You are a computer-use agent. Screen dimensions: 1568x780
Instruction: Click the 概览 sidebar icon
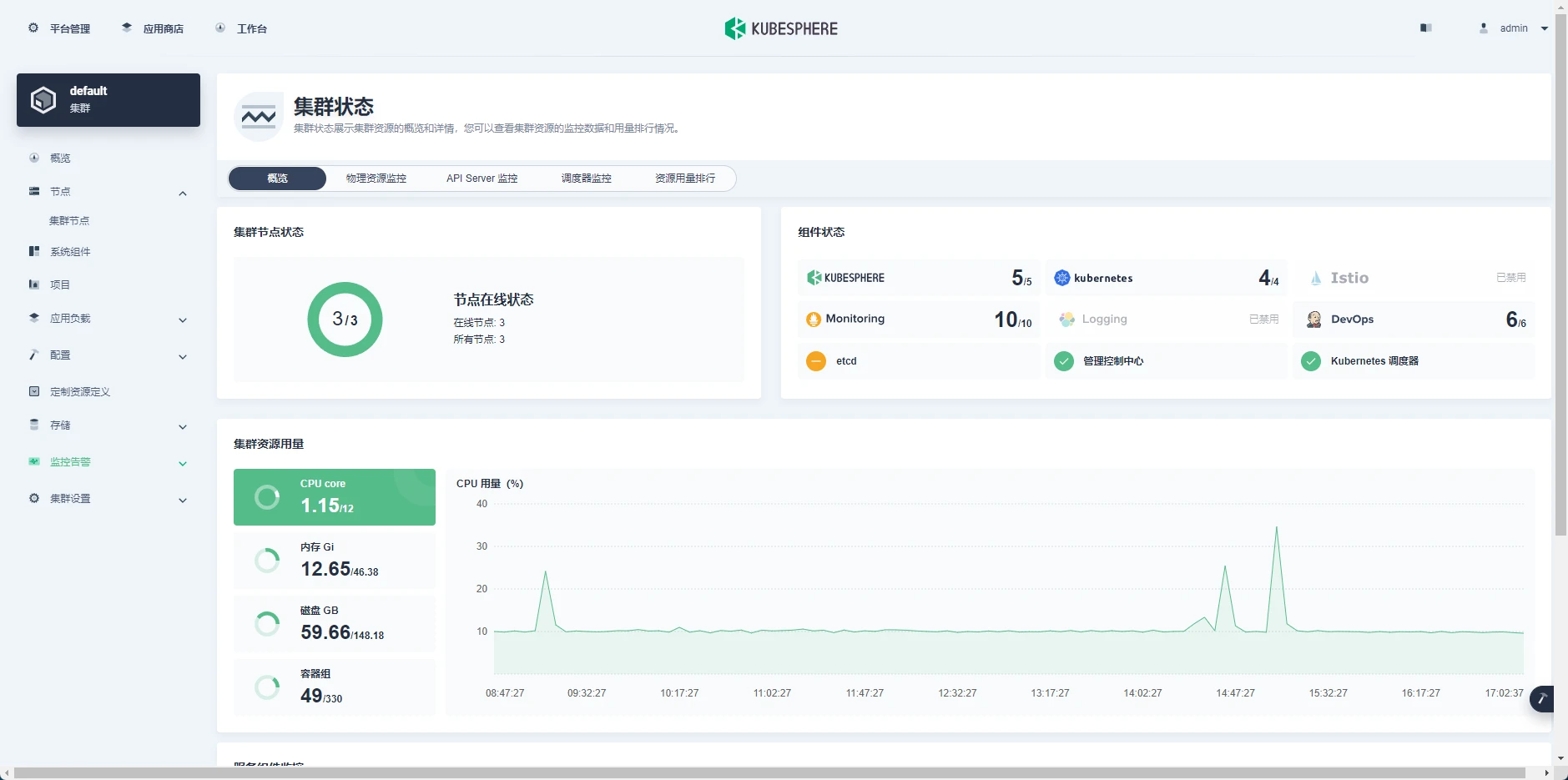(34, 158)
